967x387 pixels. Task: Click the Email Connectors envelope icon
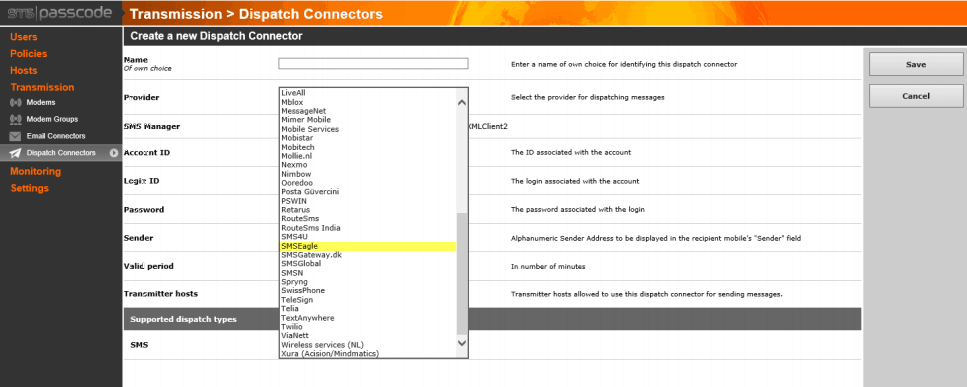pos(15,136)
